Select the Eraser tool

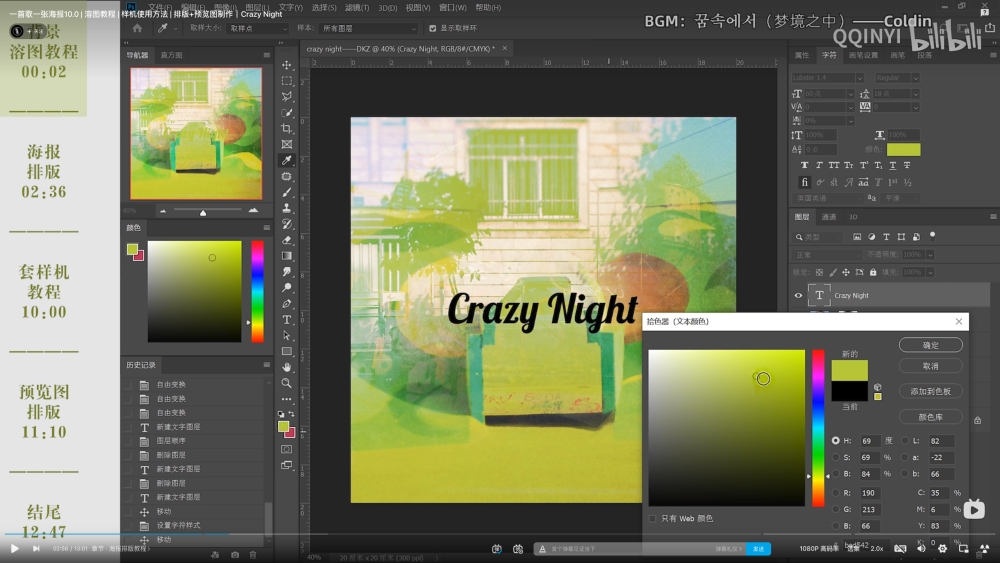coord(287,240)
